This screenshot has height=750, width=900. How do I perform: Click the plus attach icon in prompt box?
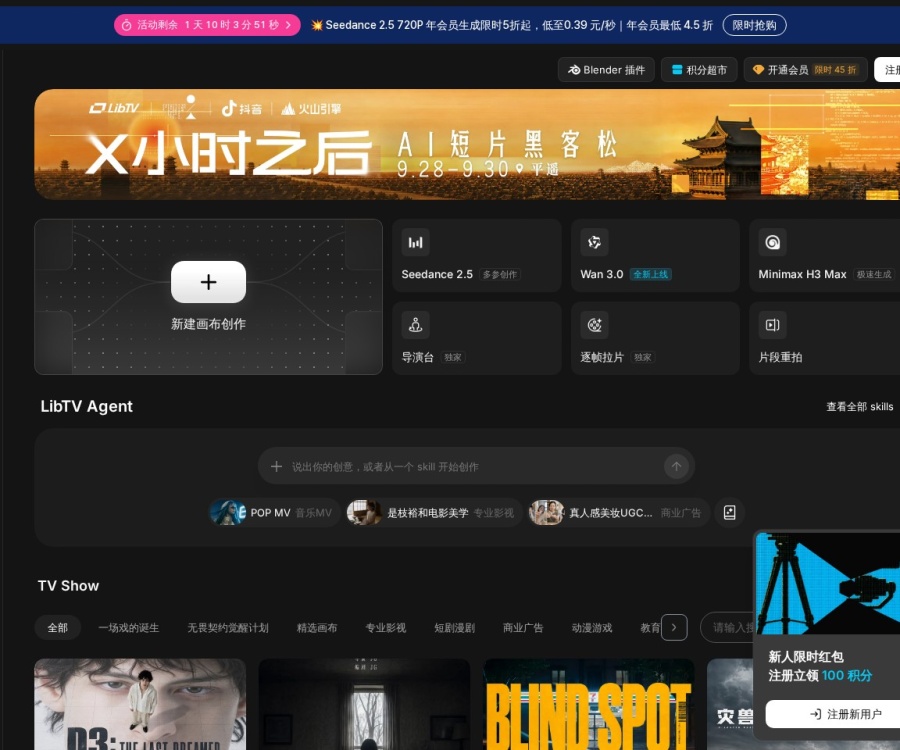coord(277,467)
